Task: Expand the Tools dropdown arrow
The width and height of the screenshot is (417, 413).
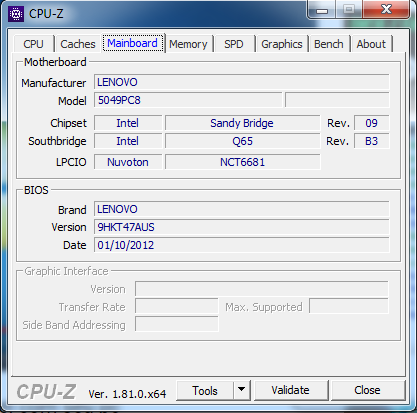Action: [x=242, y=390]
